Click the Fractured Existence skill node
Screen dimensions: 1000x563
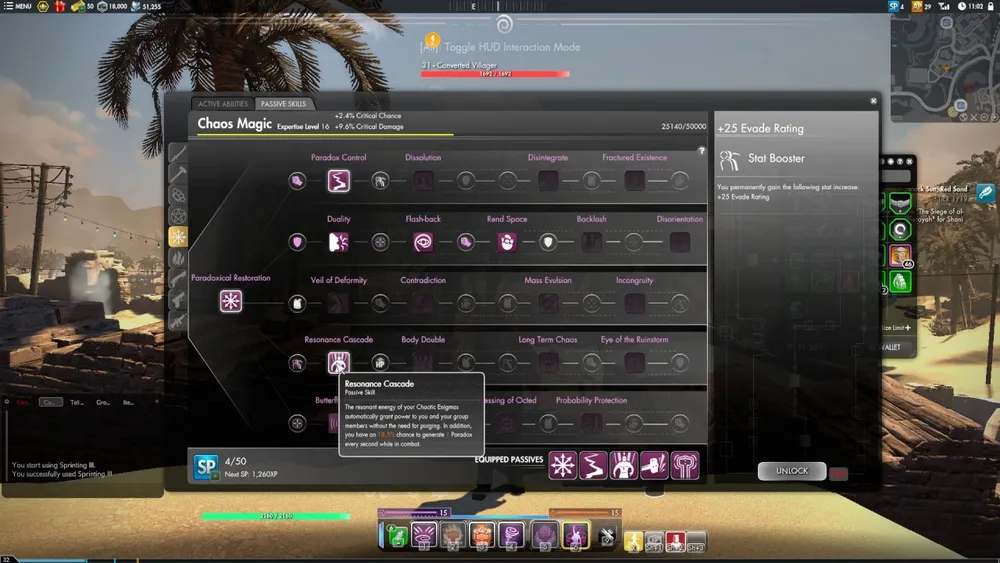pos(635,181)
